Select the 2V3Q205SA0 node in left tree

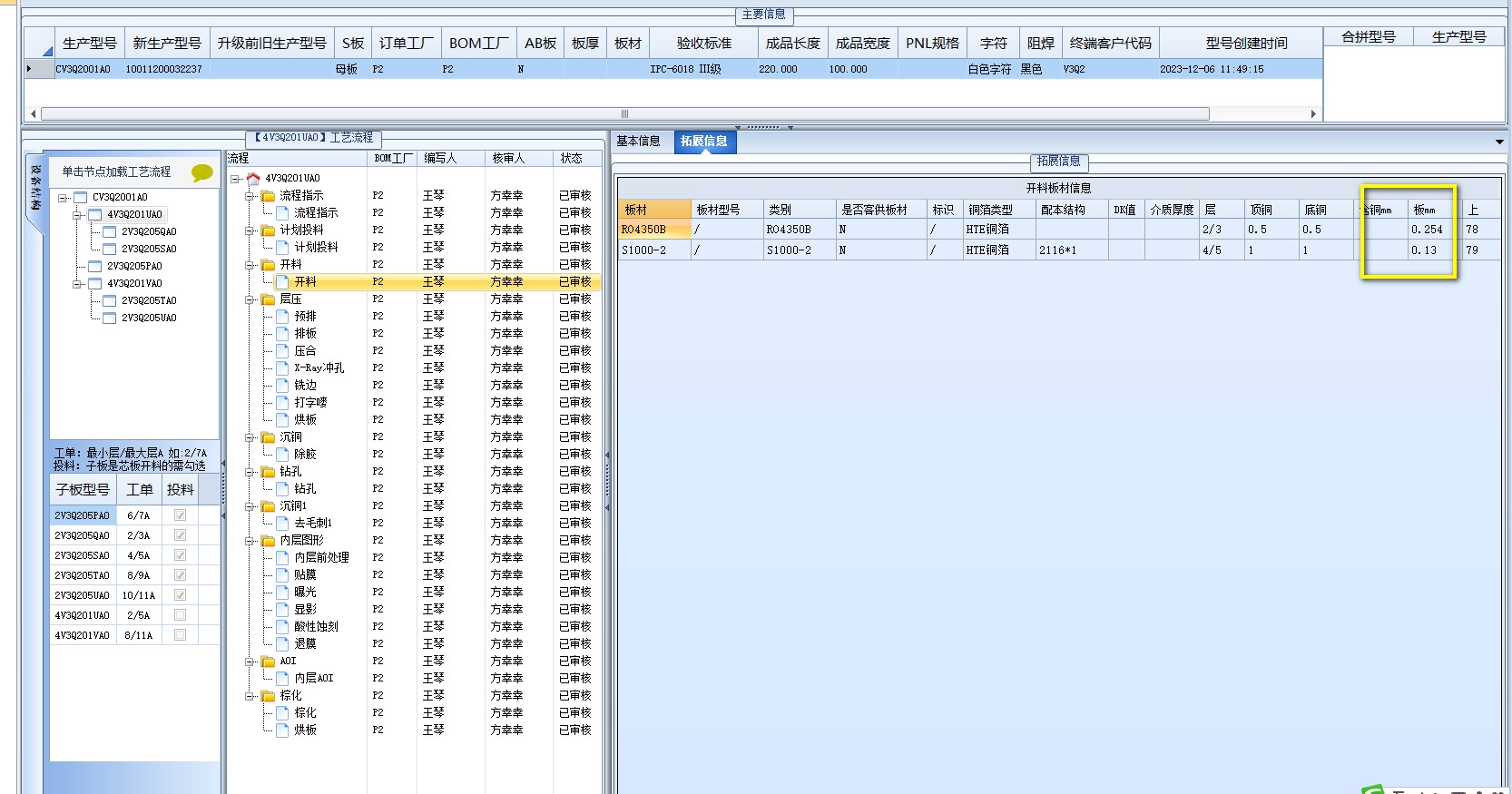(149, 250)
